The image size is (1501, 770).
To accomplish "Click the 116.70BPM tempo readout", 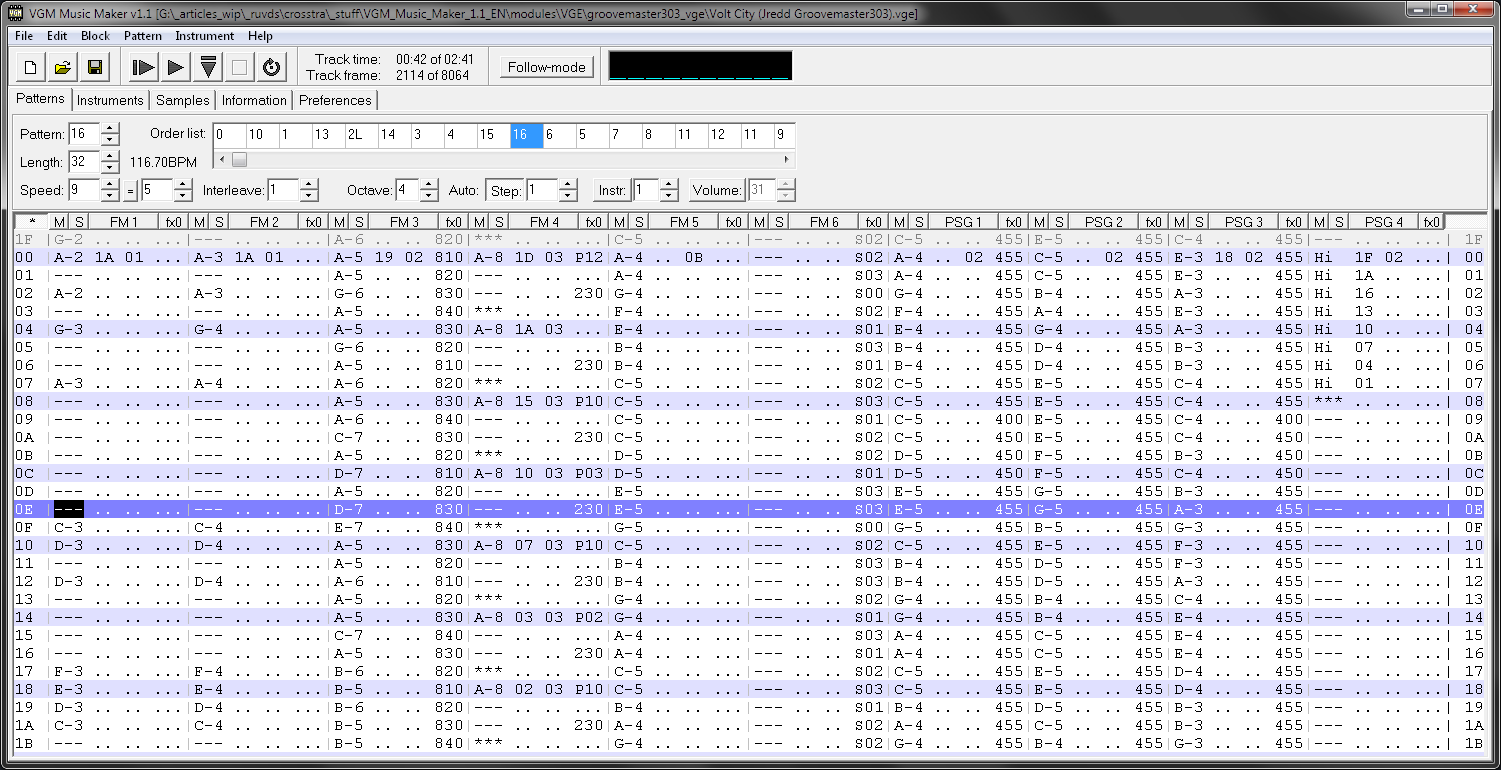I will click(x=163, y=162).
